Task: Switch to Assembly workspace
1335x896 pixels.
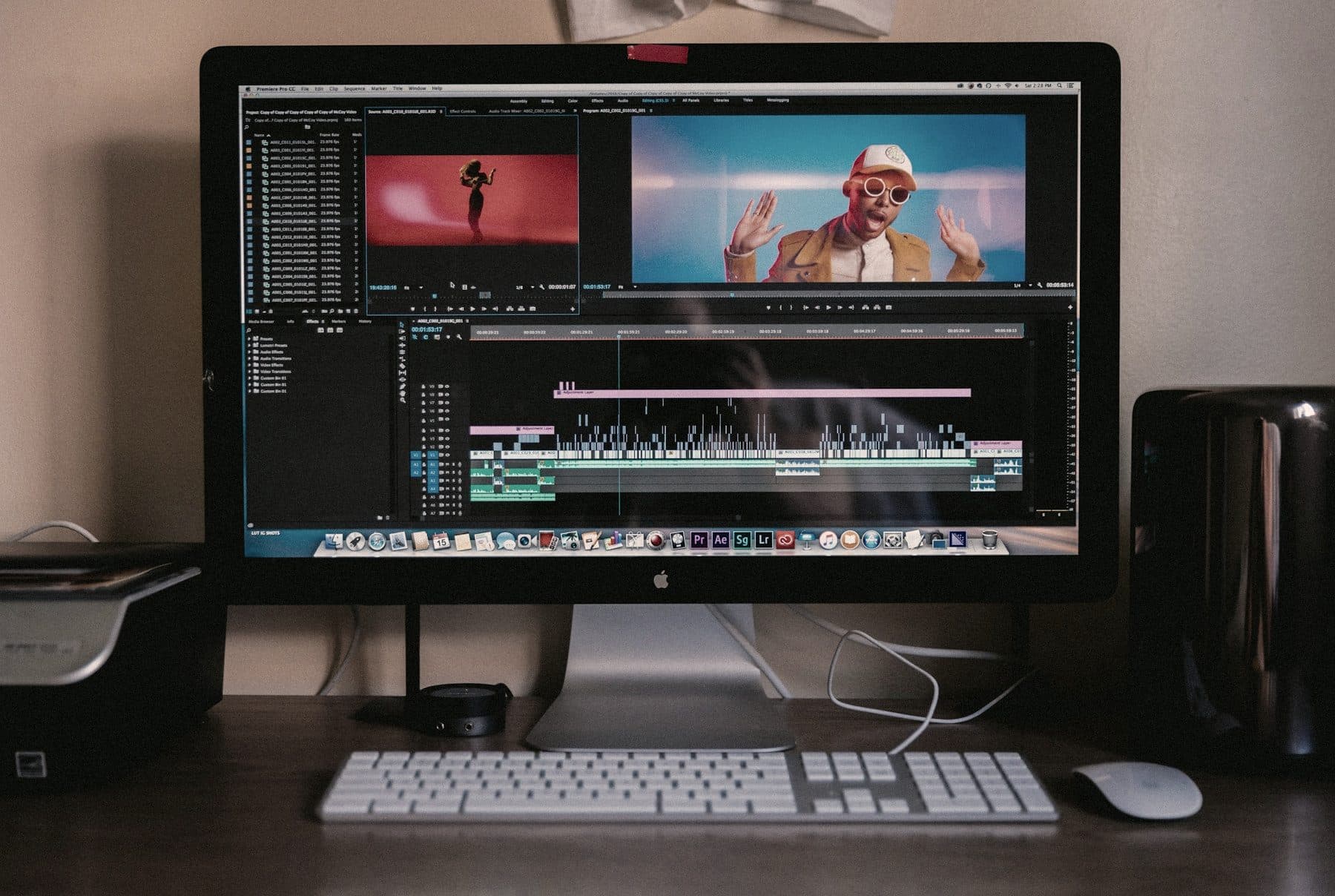Action: (x=518, y=101)
